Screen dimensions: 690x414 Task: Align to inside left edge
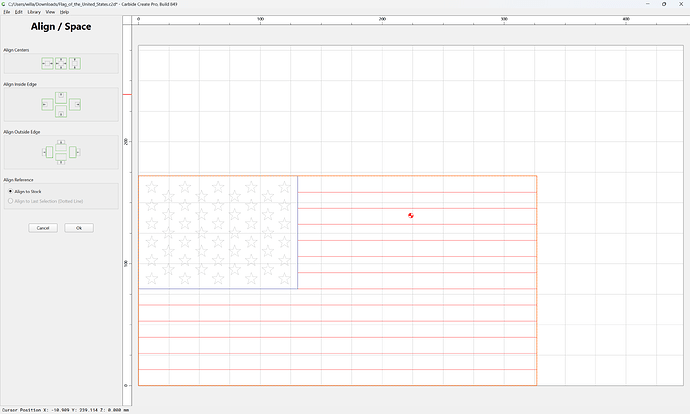coord(48,104)
